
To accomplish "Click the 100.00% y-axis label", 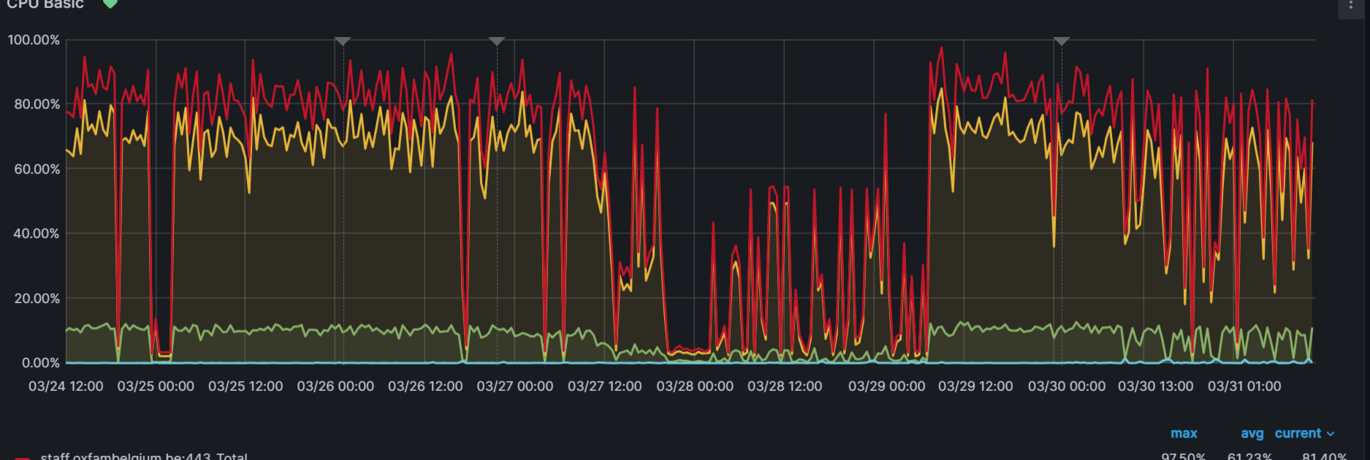I will tap(34, 40).
